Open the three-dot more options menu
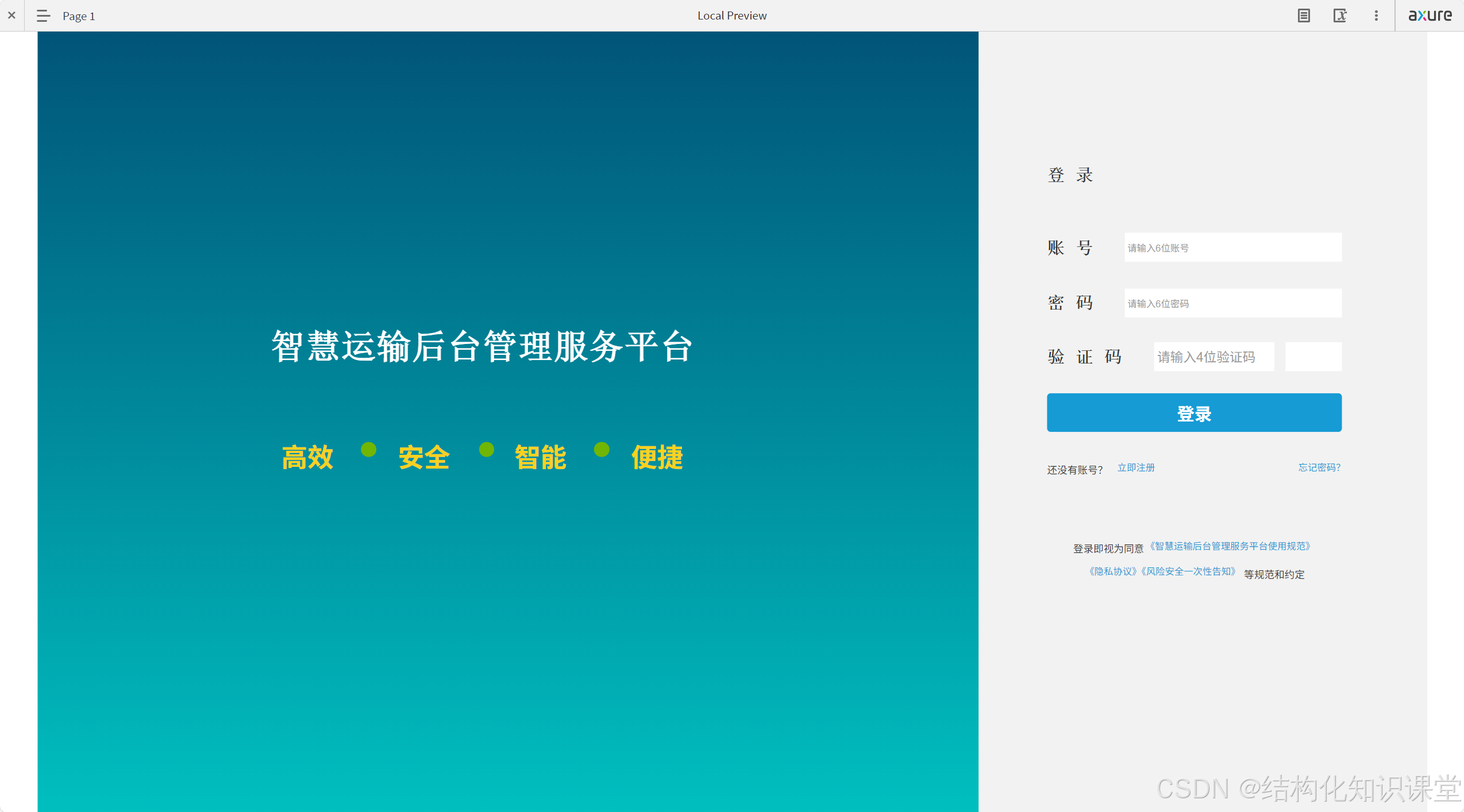 (1376, 16)
